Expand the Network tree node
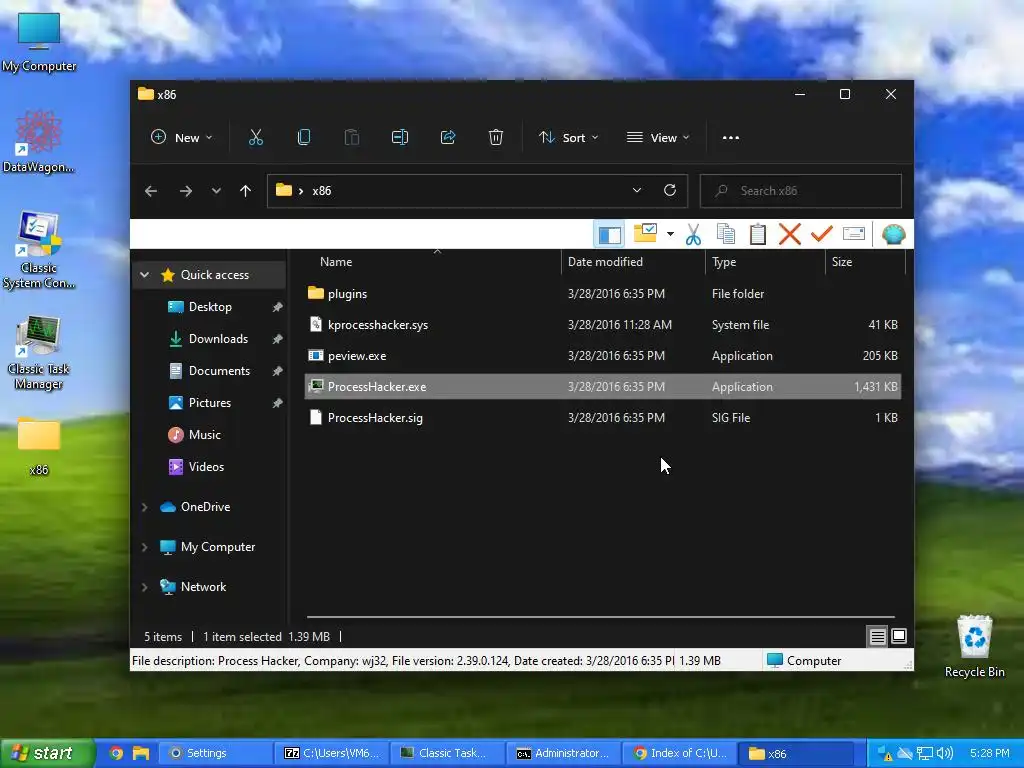Viewport: 1024px width, 768px height. [x=144, y=587]
